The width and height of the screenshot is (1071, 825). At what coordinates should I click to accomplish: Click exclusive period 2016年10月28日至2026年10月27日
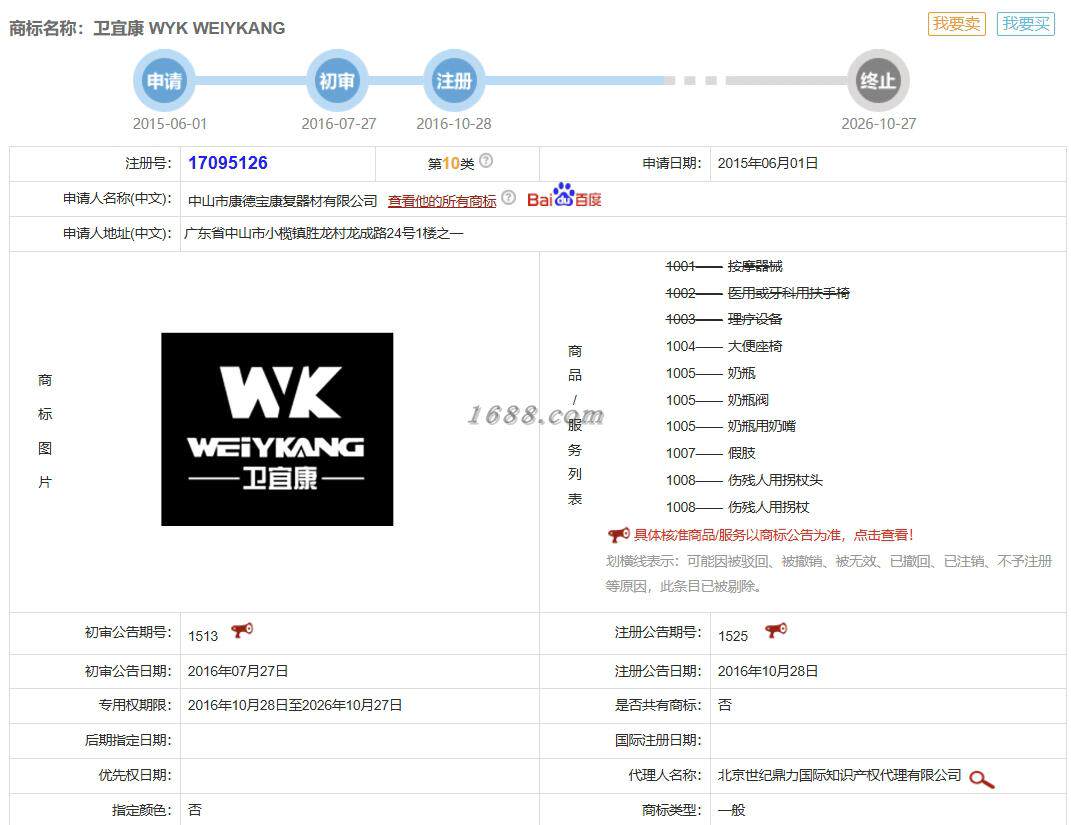295,705
